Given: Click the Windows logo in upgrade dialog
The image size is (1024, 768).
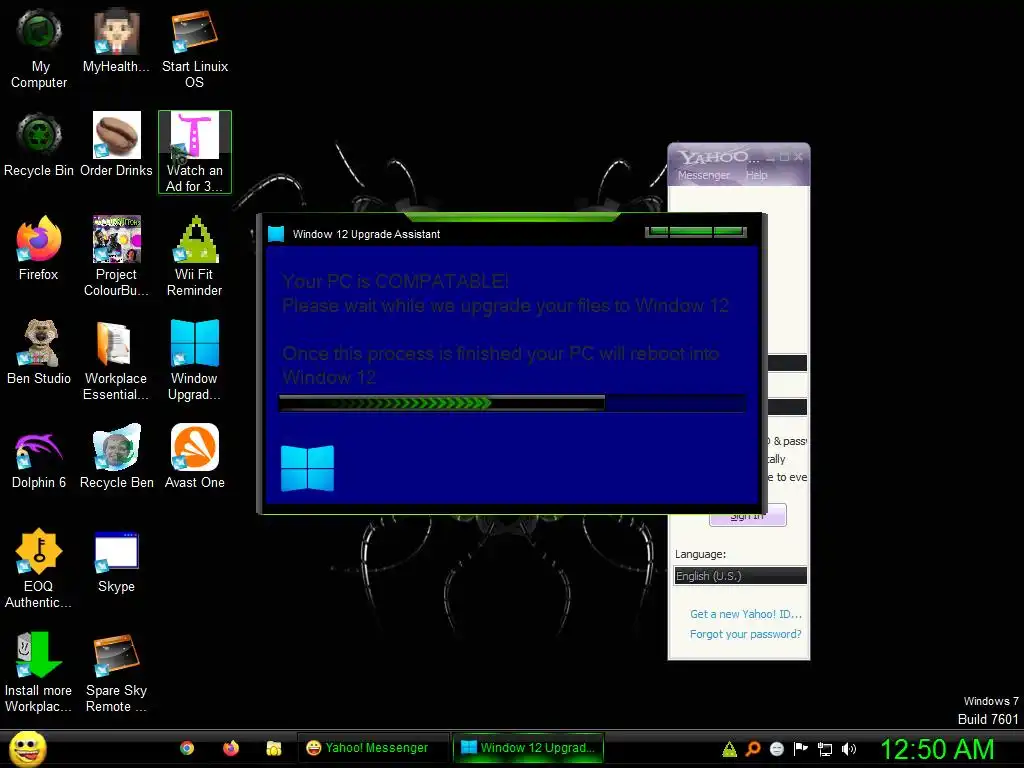Looking at the screenshot, I should (307, 468).
